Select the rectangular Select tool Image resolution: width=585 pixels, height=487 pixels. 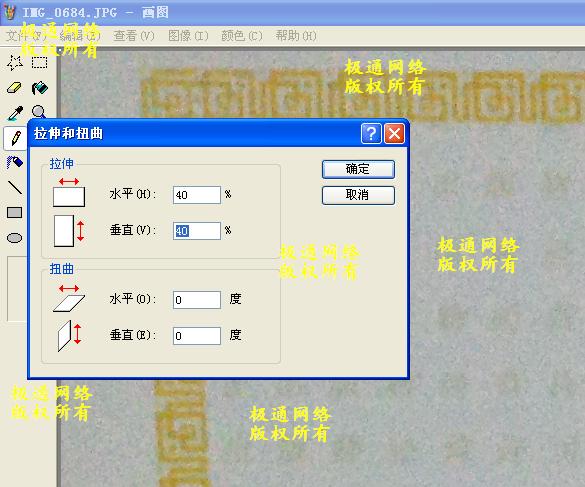click(x=39, y=63)
